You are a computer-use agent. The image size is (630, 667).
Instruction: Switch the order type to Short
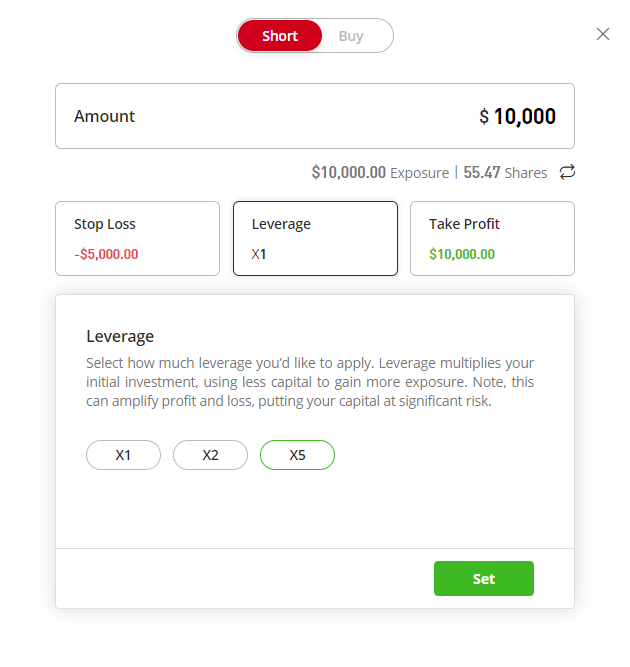[280, 36]
